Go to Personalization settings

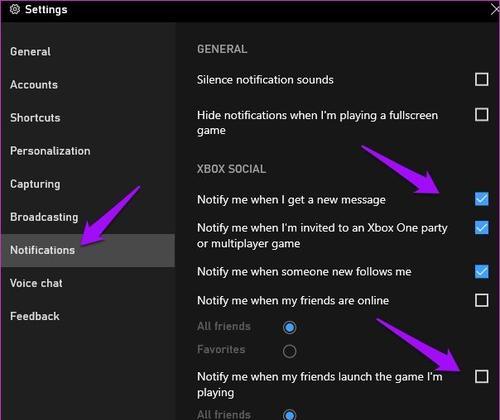tap(50, 151)
